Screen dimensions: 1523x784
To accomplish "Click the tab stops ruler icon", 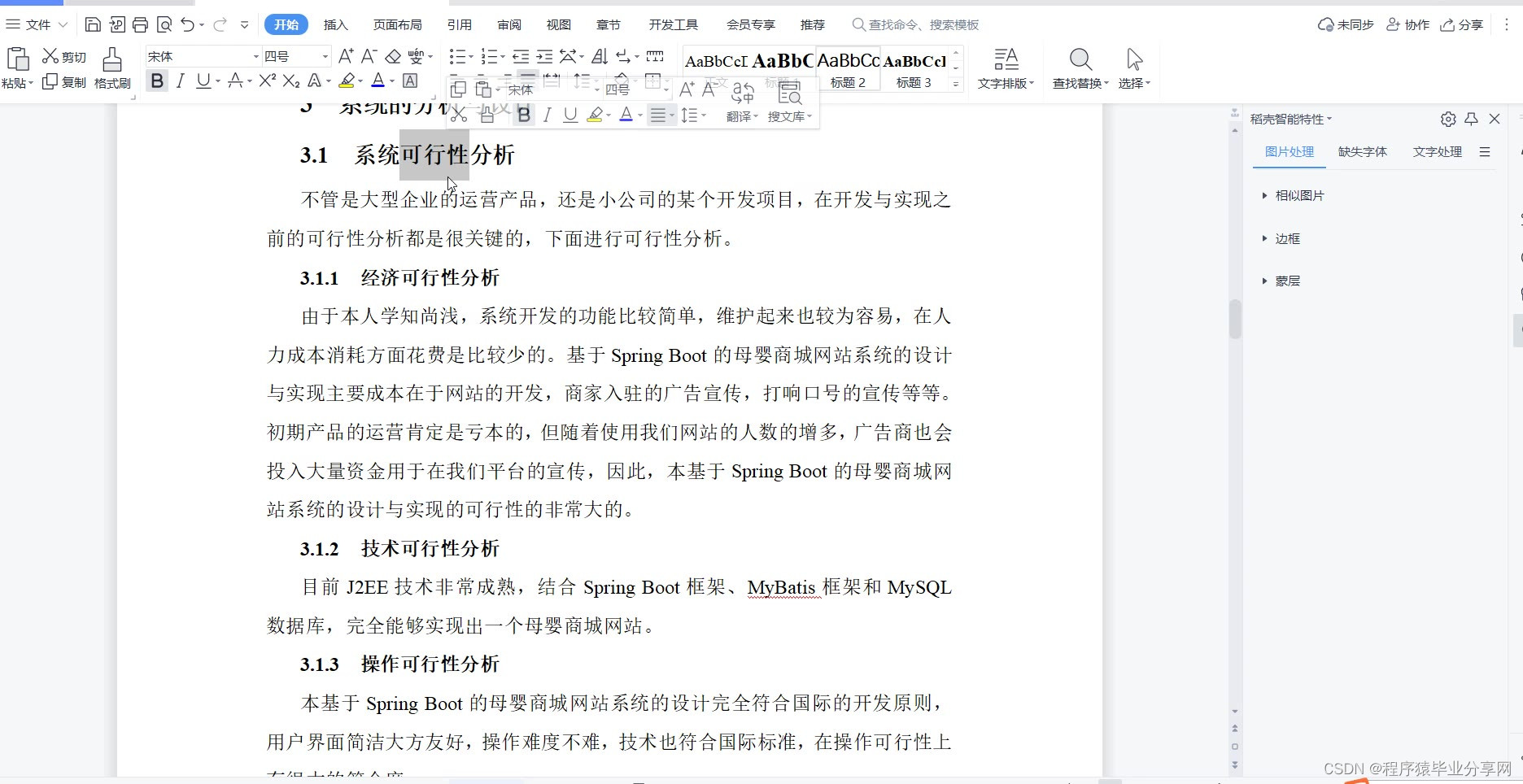I will click(655, 56).
